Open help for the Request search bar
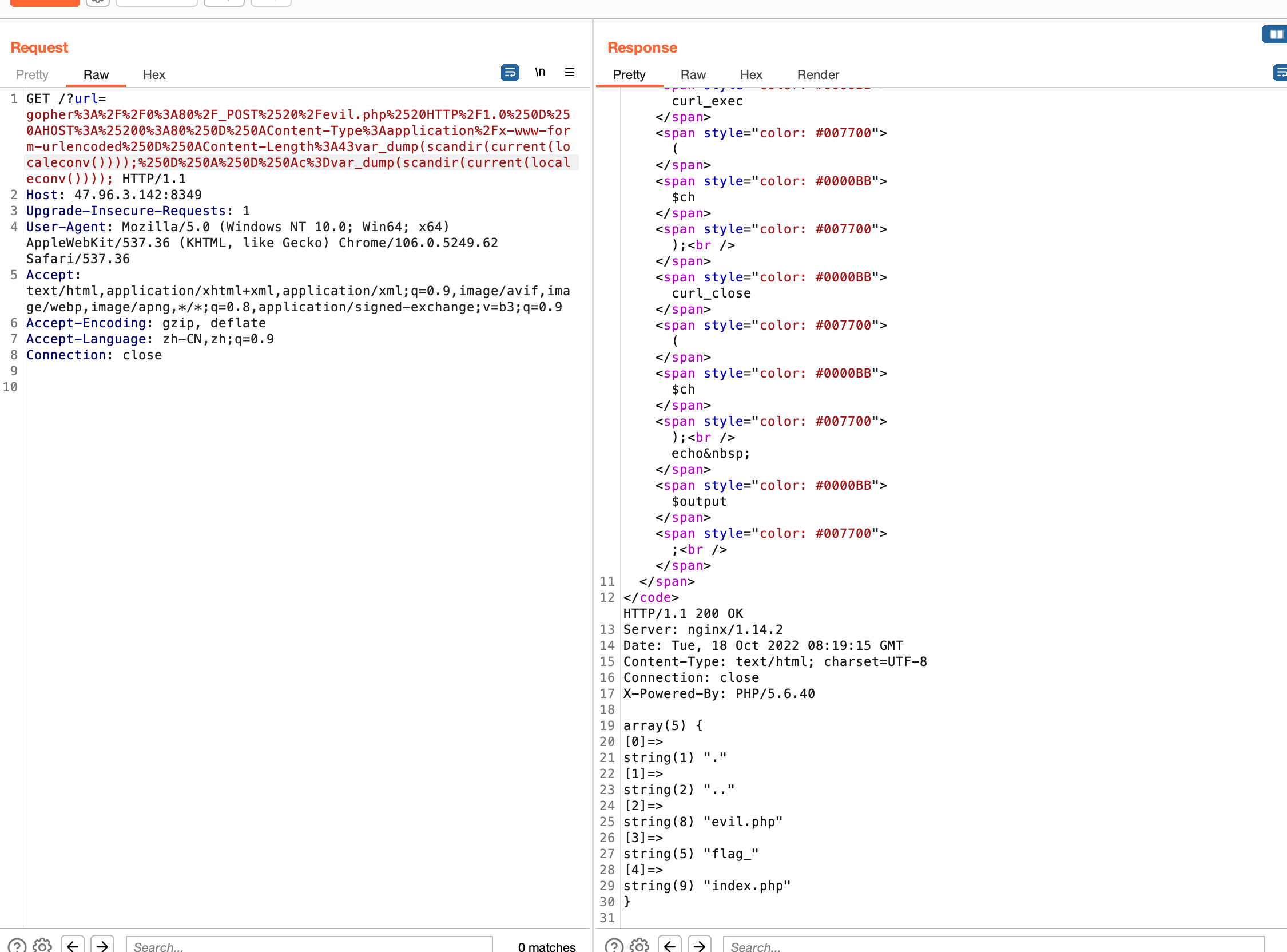 pyautogui.click(x=17, y=946)
